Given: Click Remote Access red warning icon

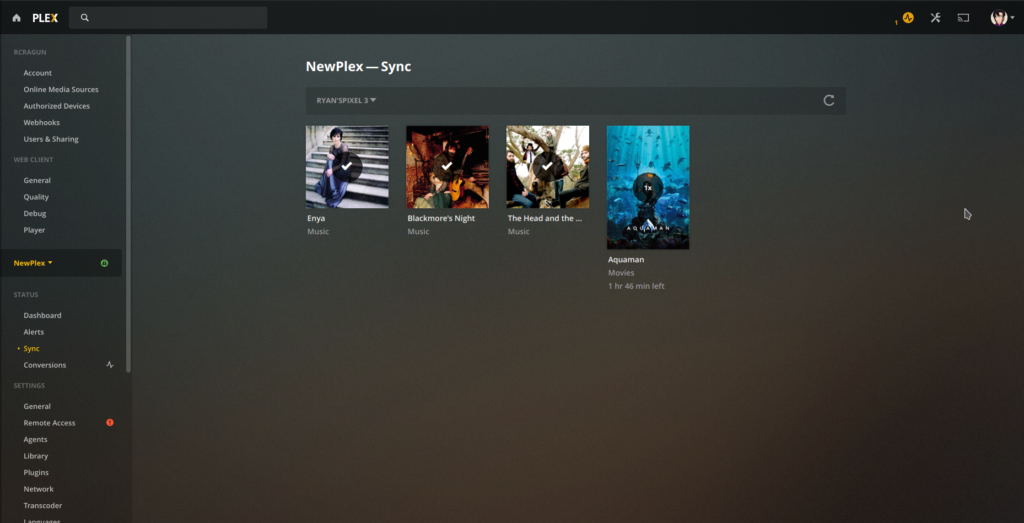Looking at the screenshot, I should click(x=110, y=422).
